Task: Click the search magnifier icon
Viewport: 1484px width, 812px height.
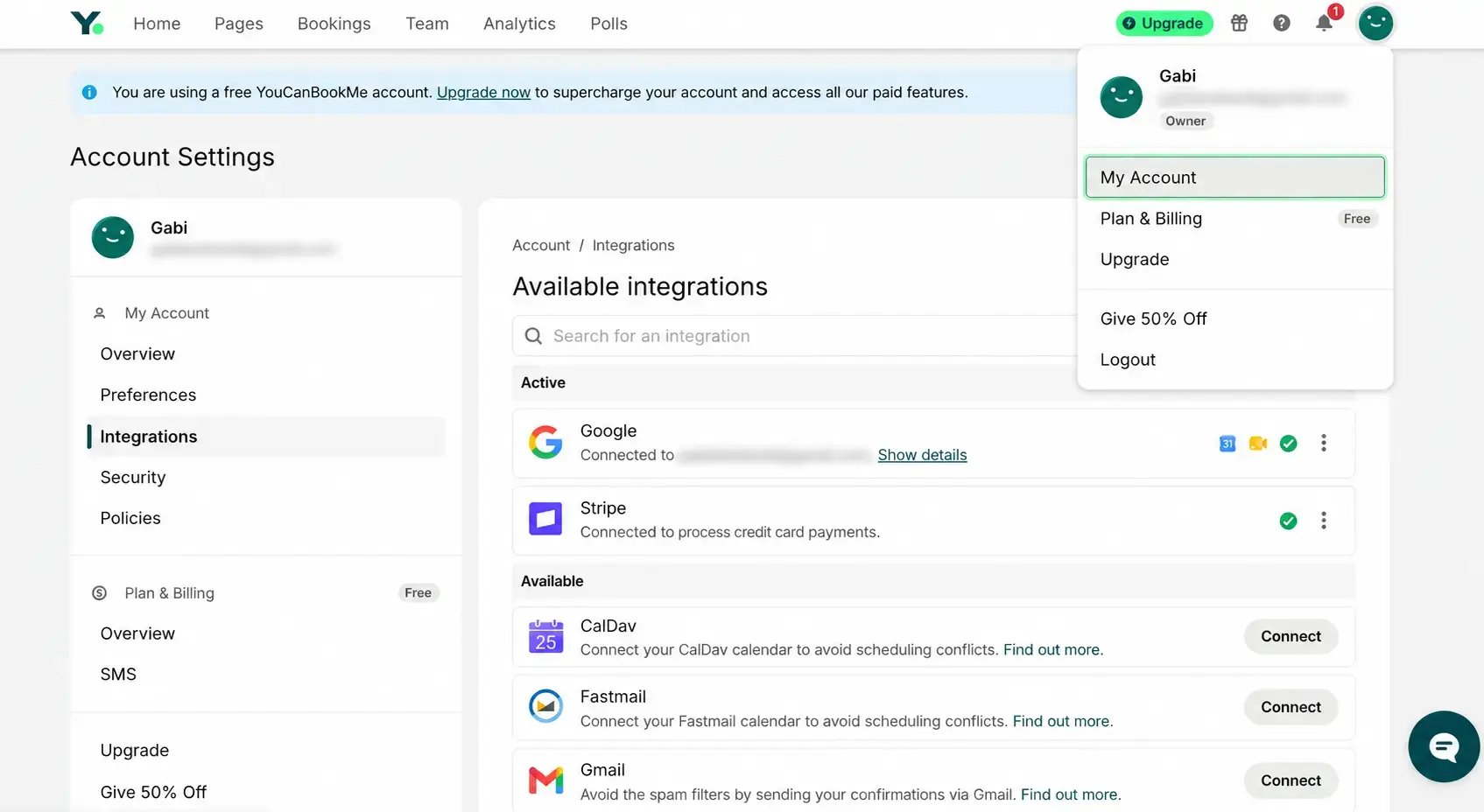Action: [533, 336]
